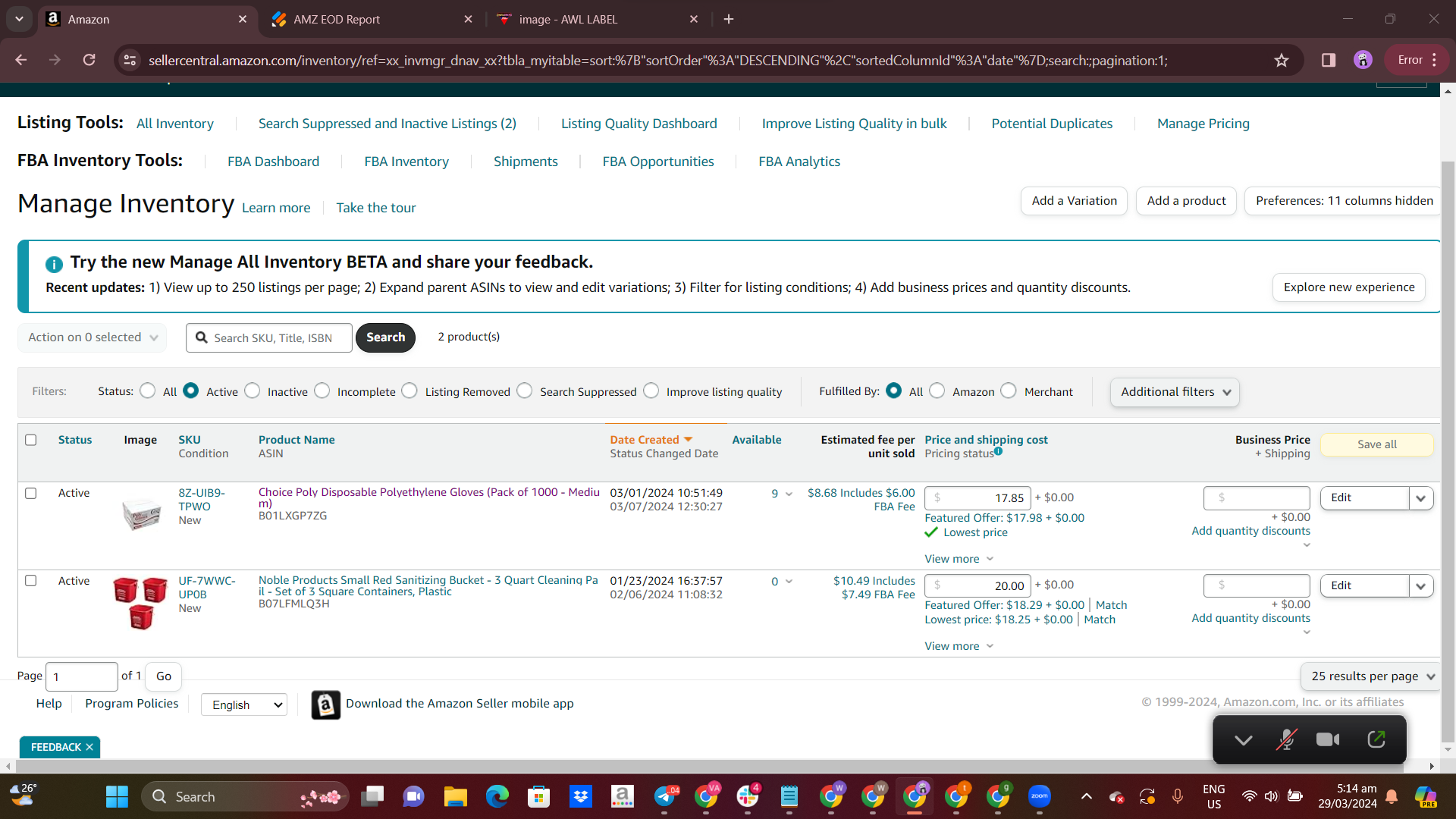Check the Choice Poly Gloves row checkbox
1456x819 pixels.
click(x=31, y=493)
